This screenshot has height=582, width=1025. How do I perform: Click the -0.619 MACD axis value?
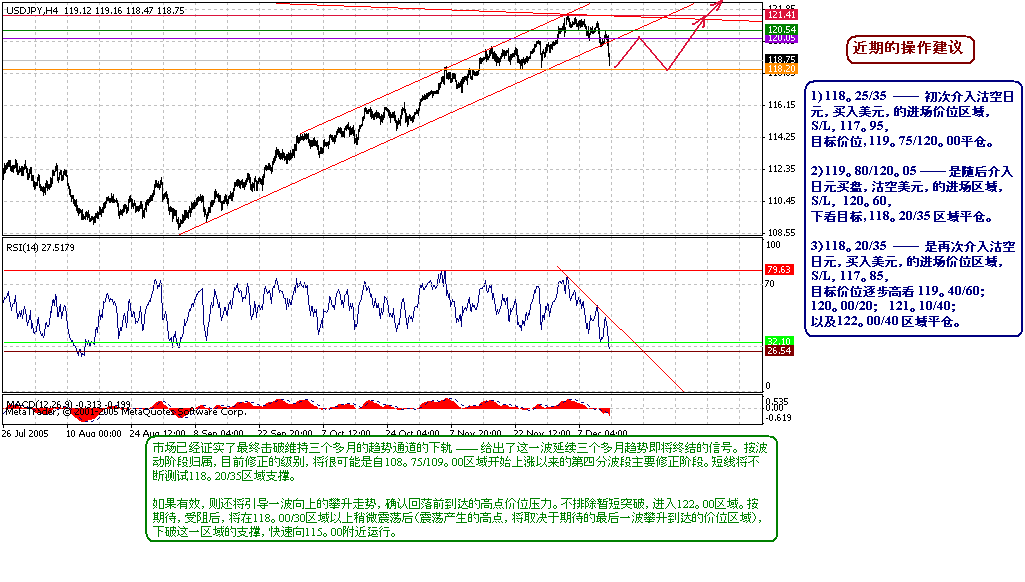[778, 417]
